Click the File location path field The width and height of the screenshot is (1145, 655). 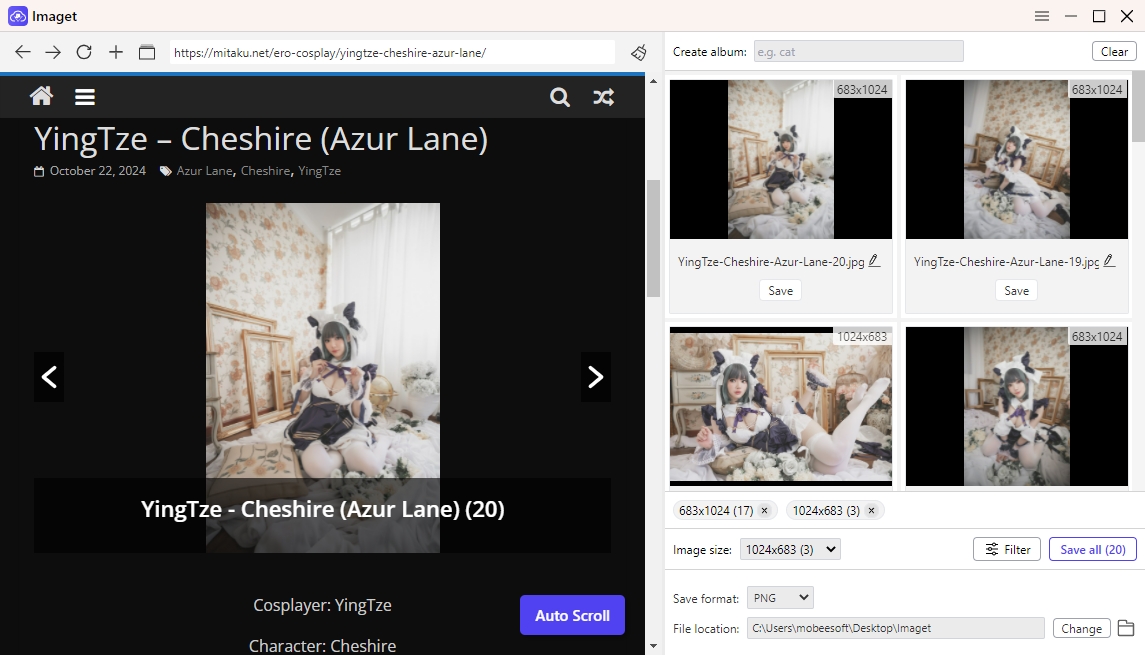pyautogui.click(x=895, y=628)
